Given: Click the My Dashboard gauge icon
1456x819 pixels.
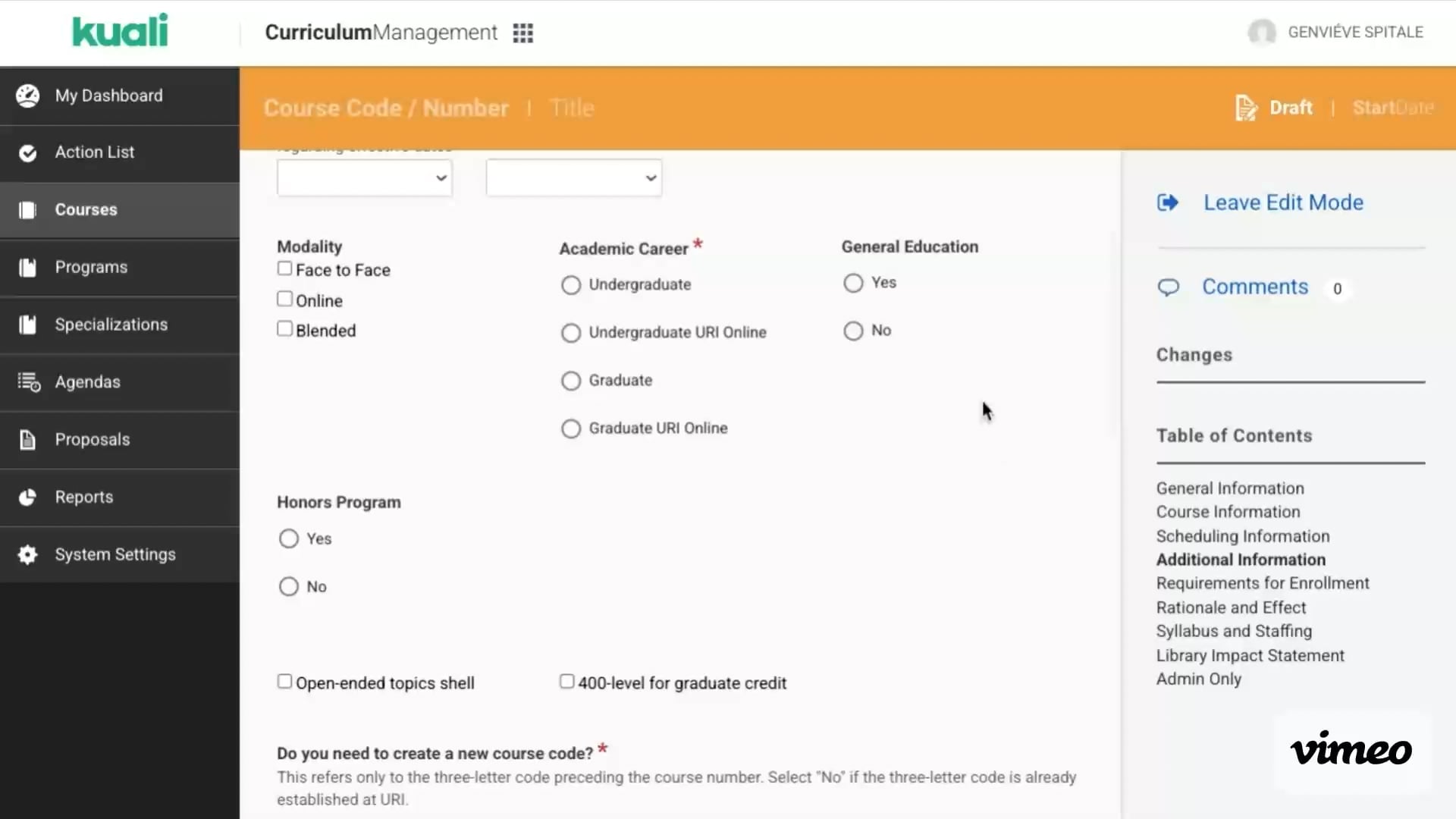Looking at the screenshot, I should 28,96.
